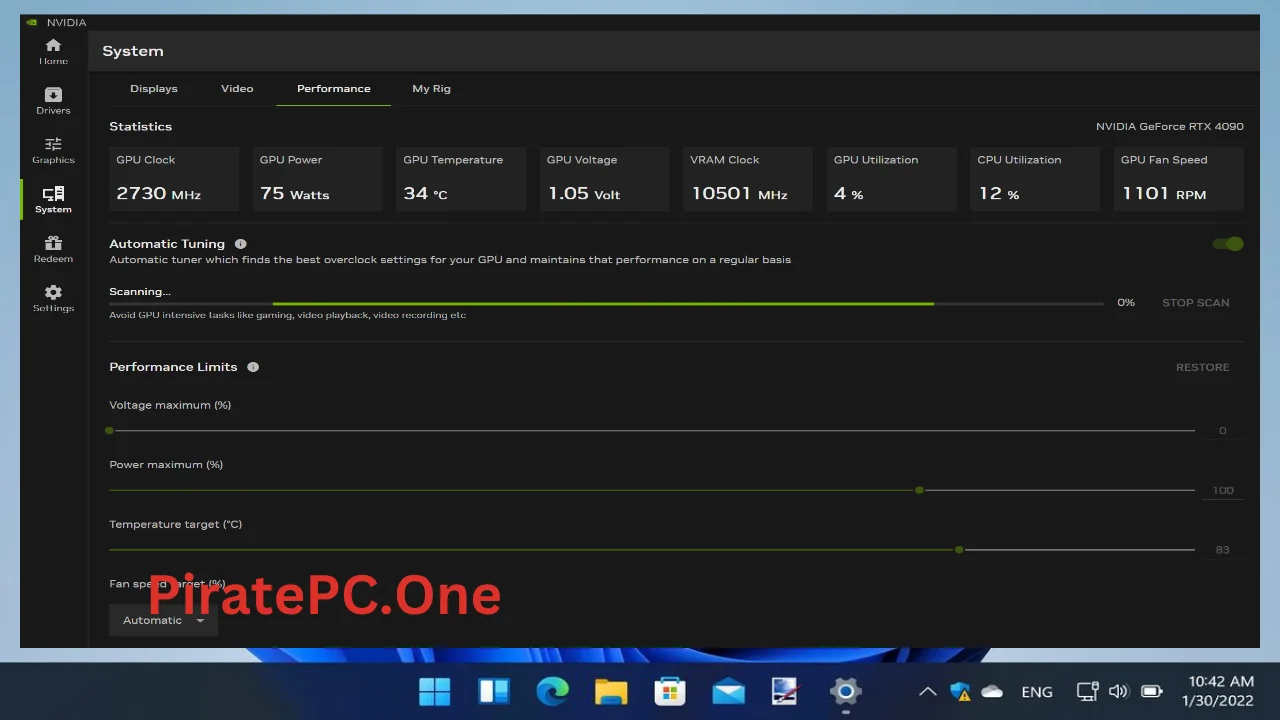Click the GPU Clock 2730 MHz card

pos(174,179)
